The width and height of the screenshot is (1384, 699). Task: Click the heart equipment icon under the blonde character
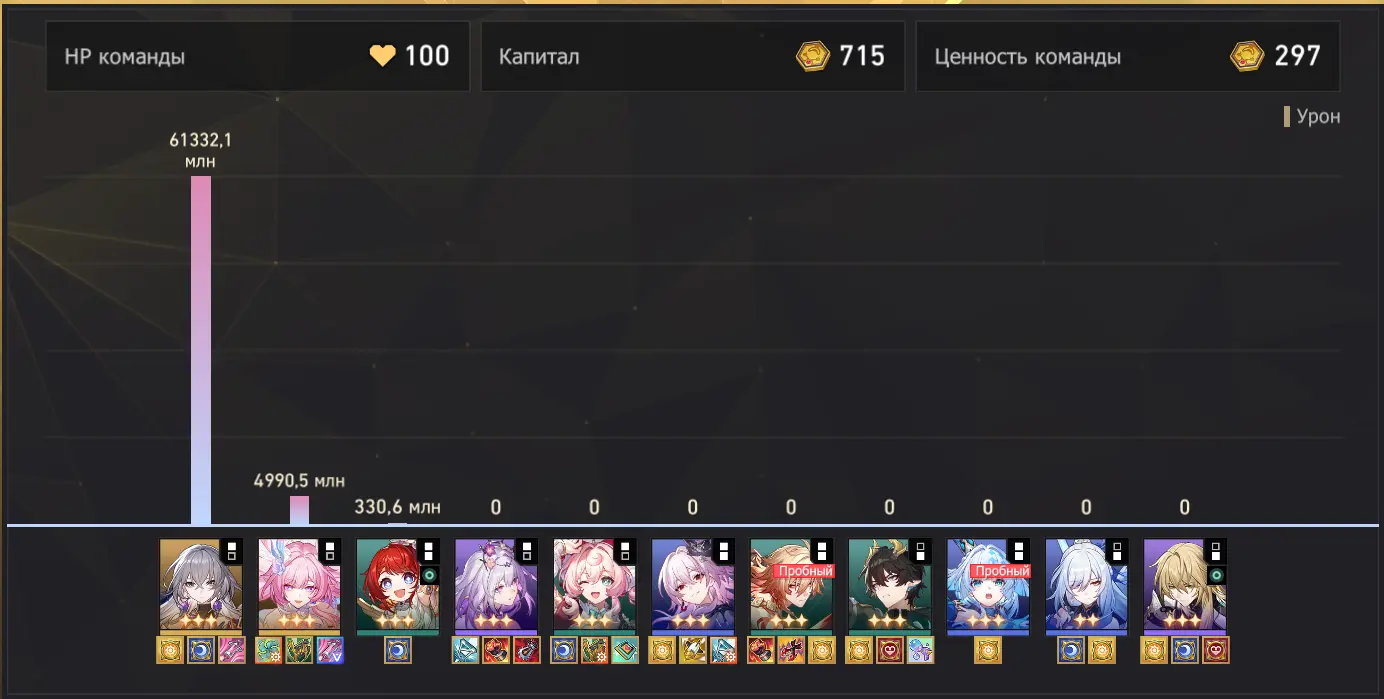tap(1216, 650)
